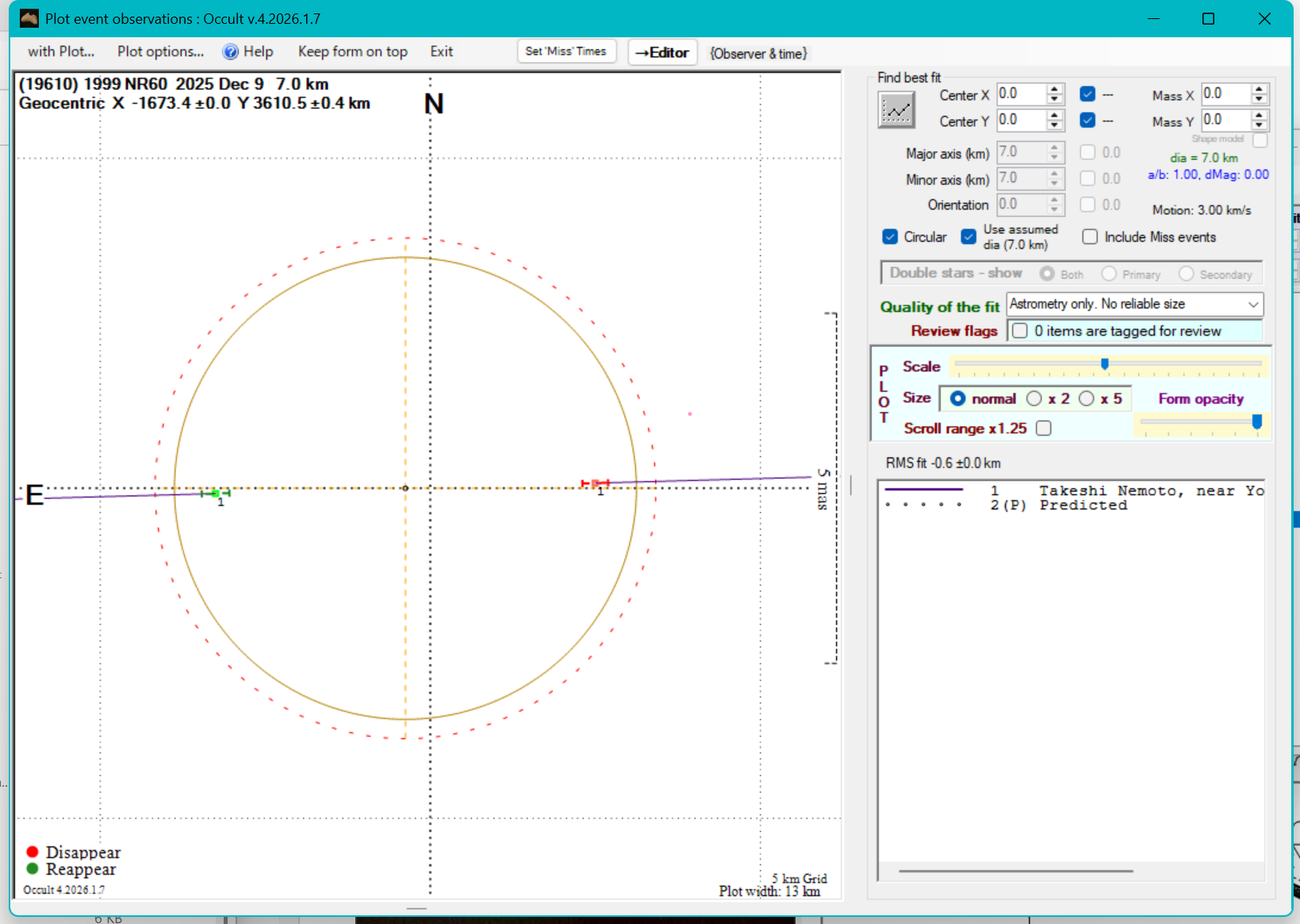Open the Quality of the fit dropdown
Viewport: 1300px width, 924px height.
pos(1252,305)
